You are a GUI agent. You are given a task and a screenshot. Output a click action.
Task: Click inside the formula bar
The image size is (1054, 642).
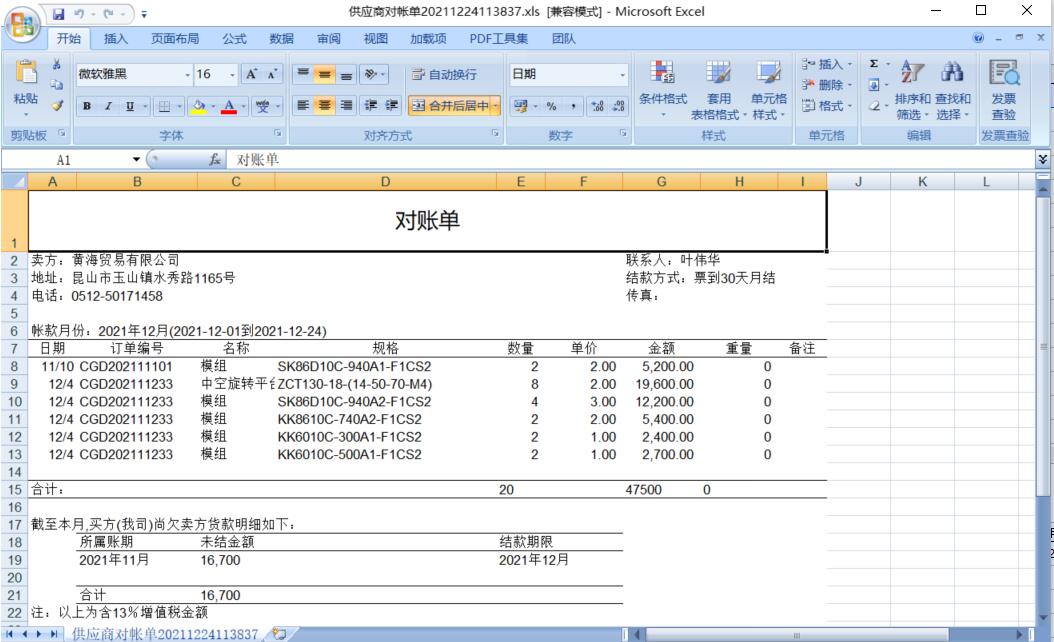[400, 160]
